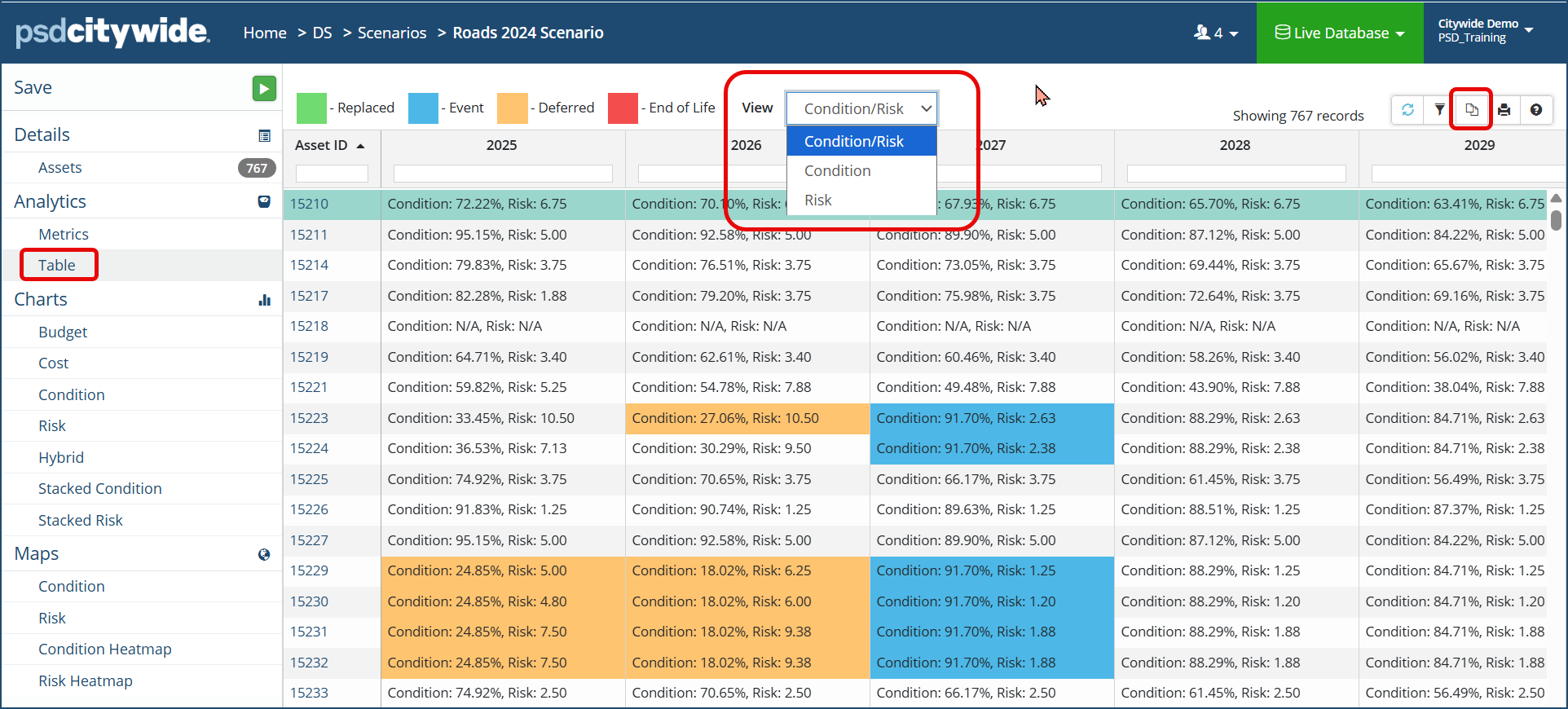Click the export copy documents icon
This screenshot has height=709, width=1568.
point(1471,110)
